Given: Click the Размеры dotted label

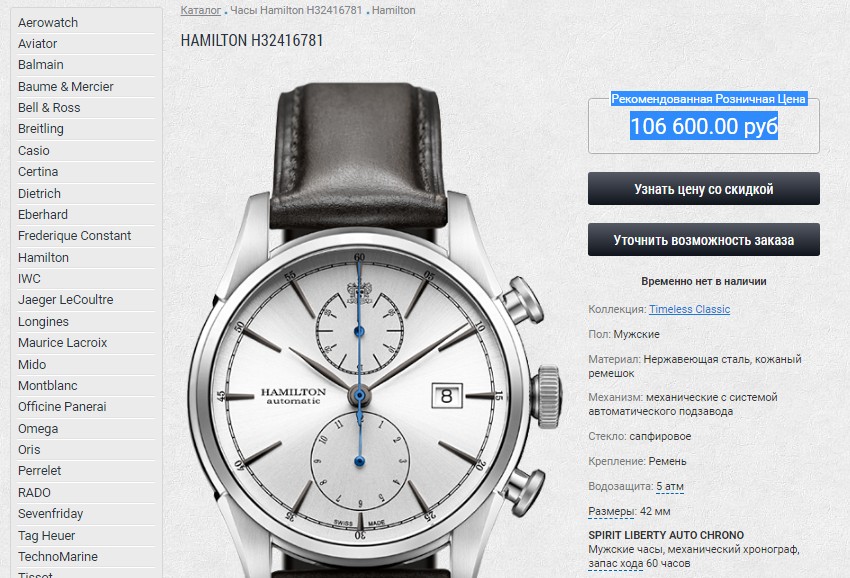Looking at the screenshot, I should pyautogui.click(x=611, y=511).
